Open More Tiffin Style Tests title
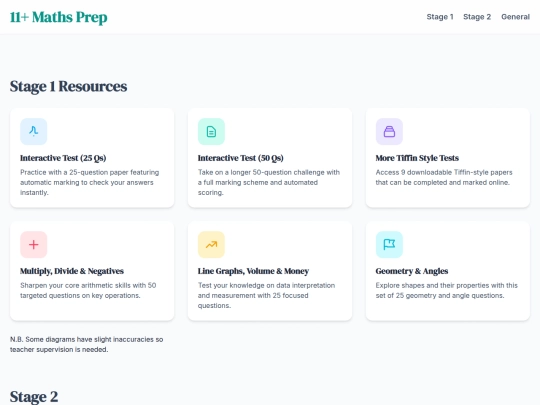The width and height of the screenshot is (540, 405). click(x=417, y=158)
